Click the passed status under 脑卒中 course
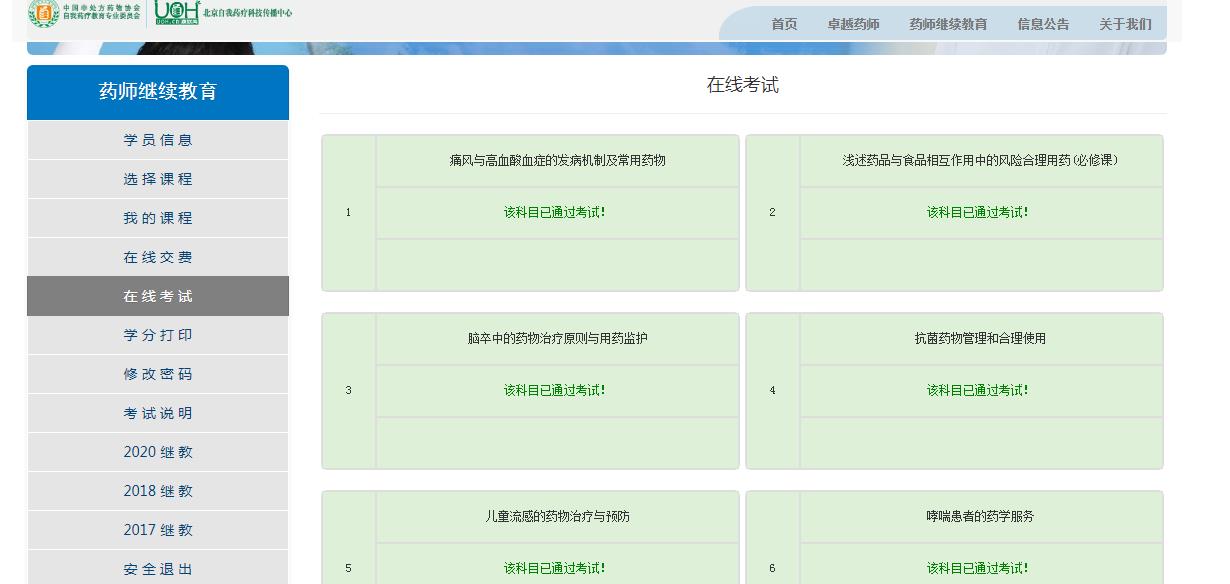The width and height of the screenshot is (1230, 584). 555,391
